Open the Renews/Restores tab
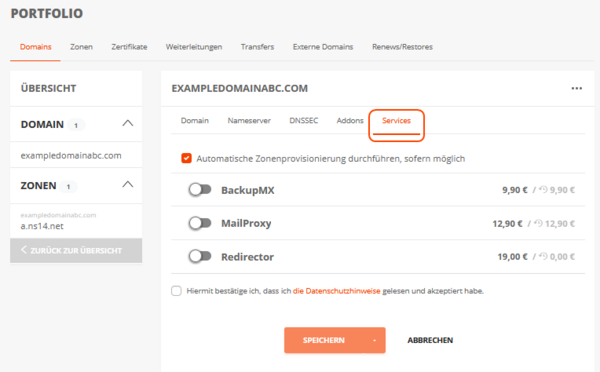600x372 pixels. point(402,47)
